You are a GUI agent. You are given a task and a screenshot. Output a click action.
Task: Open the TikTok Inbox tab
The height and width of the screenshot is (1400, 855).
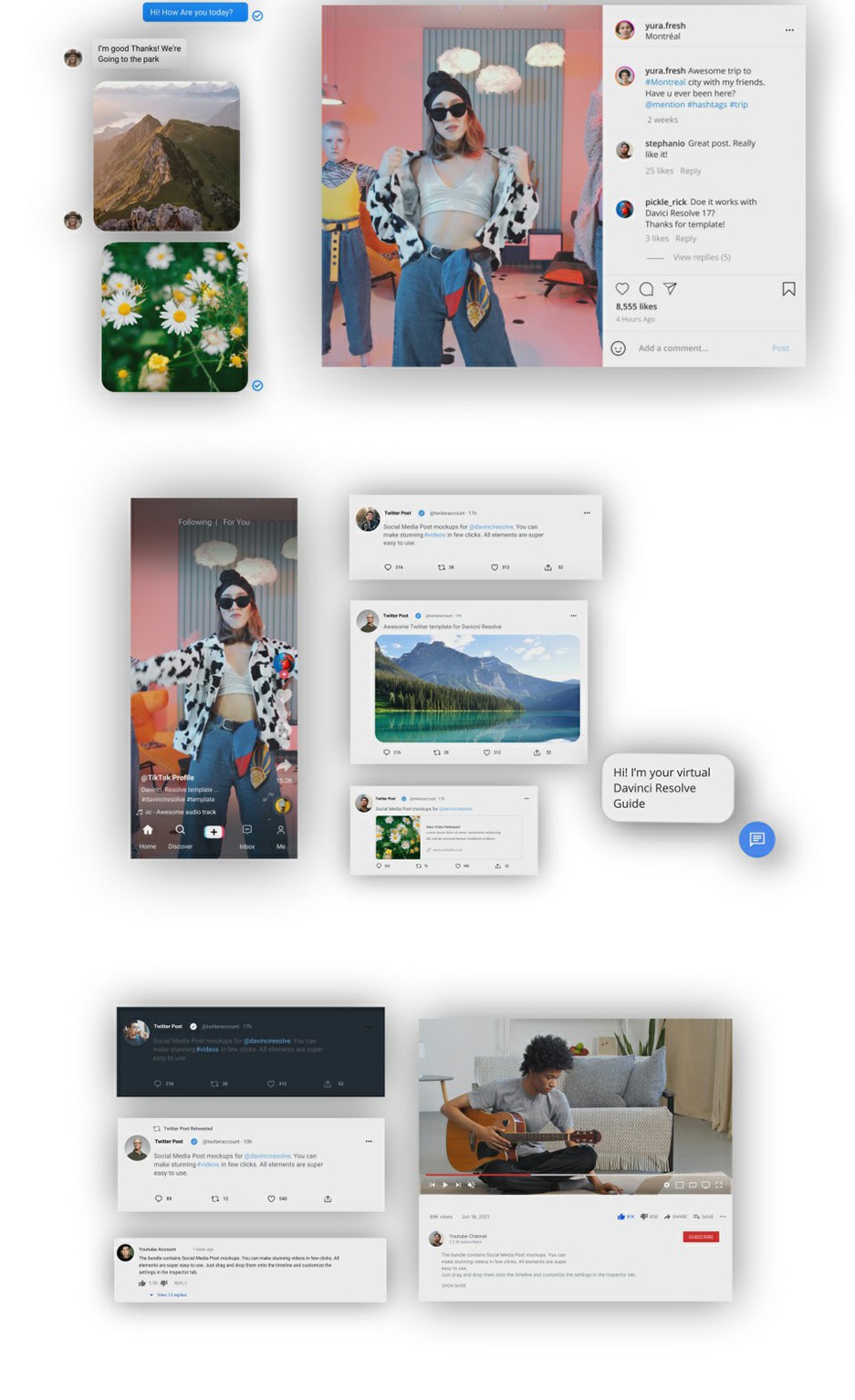click(x=246, y=836)
